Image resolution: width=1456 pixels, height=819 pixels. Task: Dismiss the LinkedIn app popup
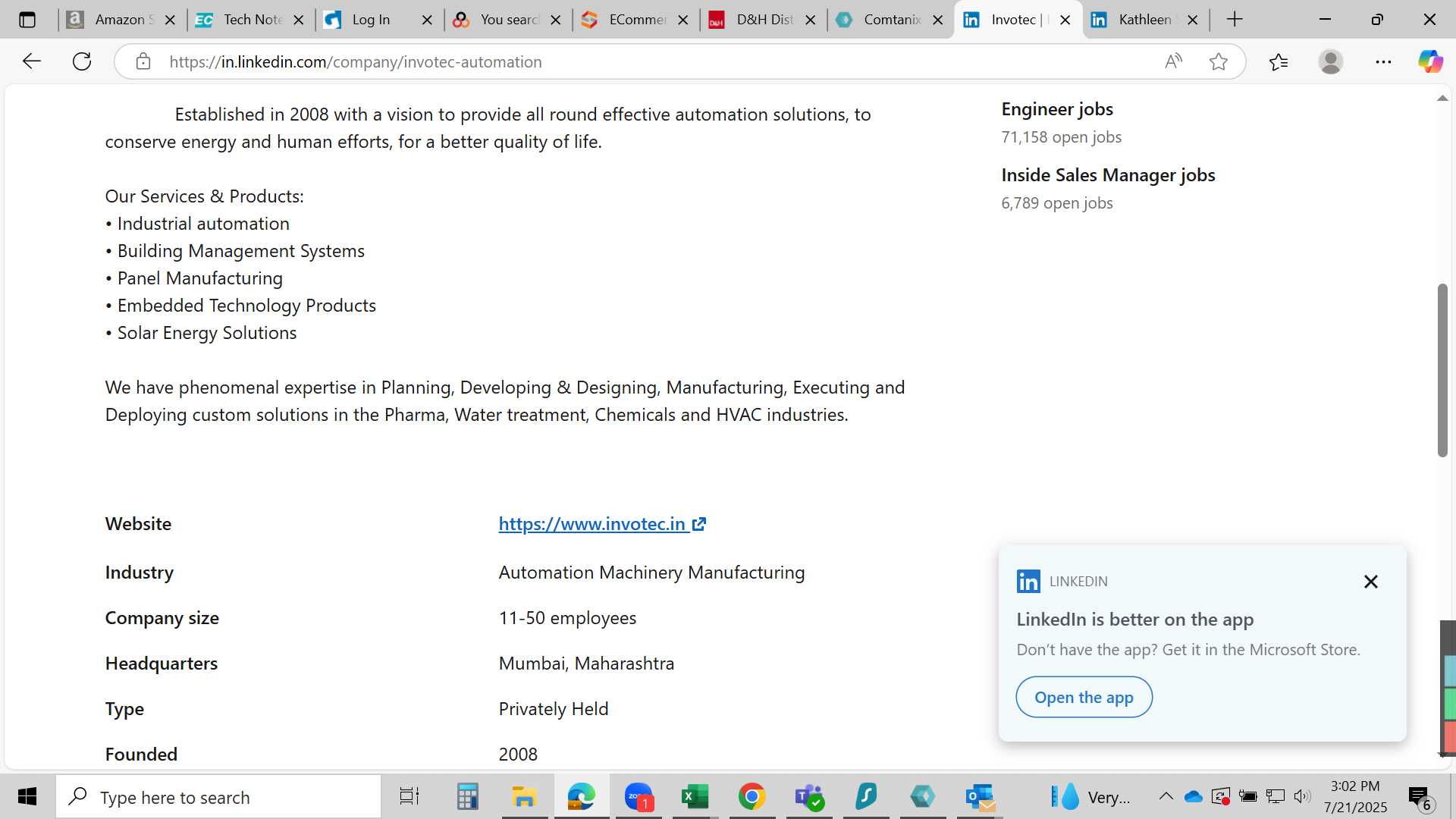tap(1370, 582)
